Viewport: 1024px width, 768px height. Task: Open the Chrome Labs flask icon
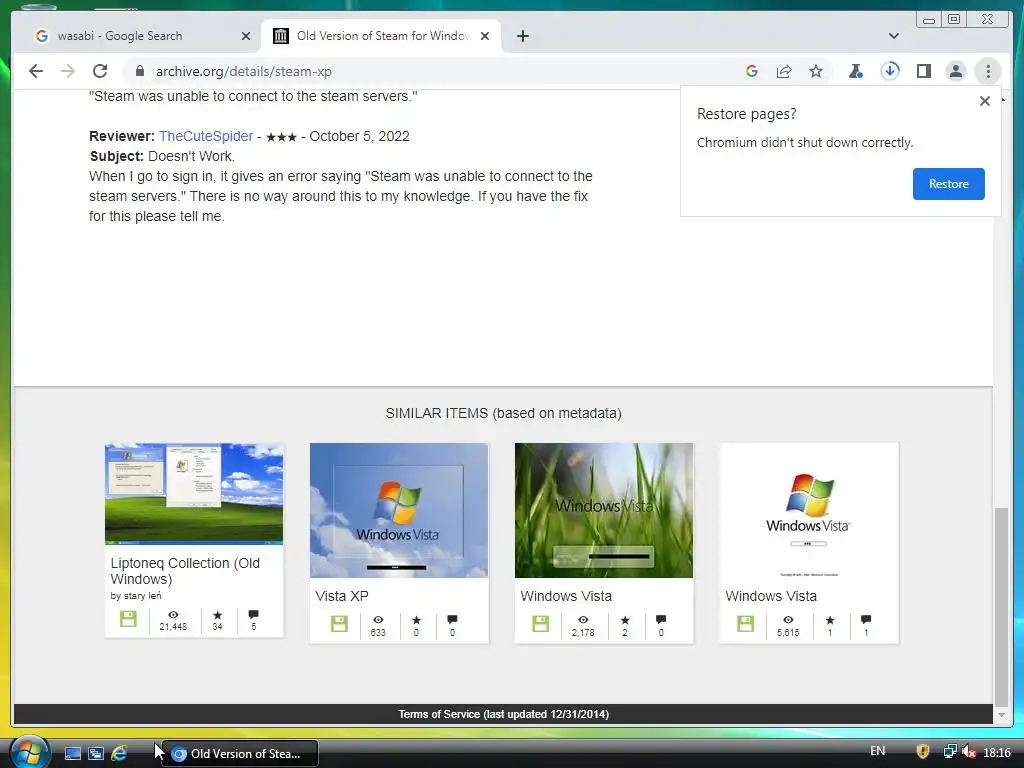pyautogui.click(x=856, y=71)
